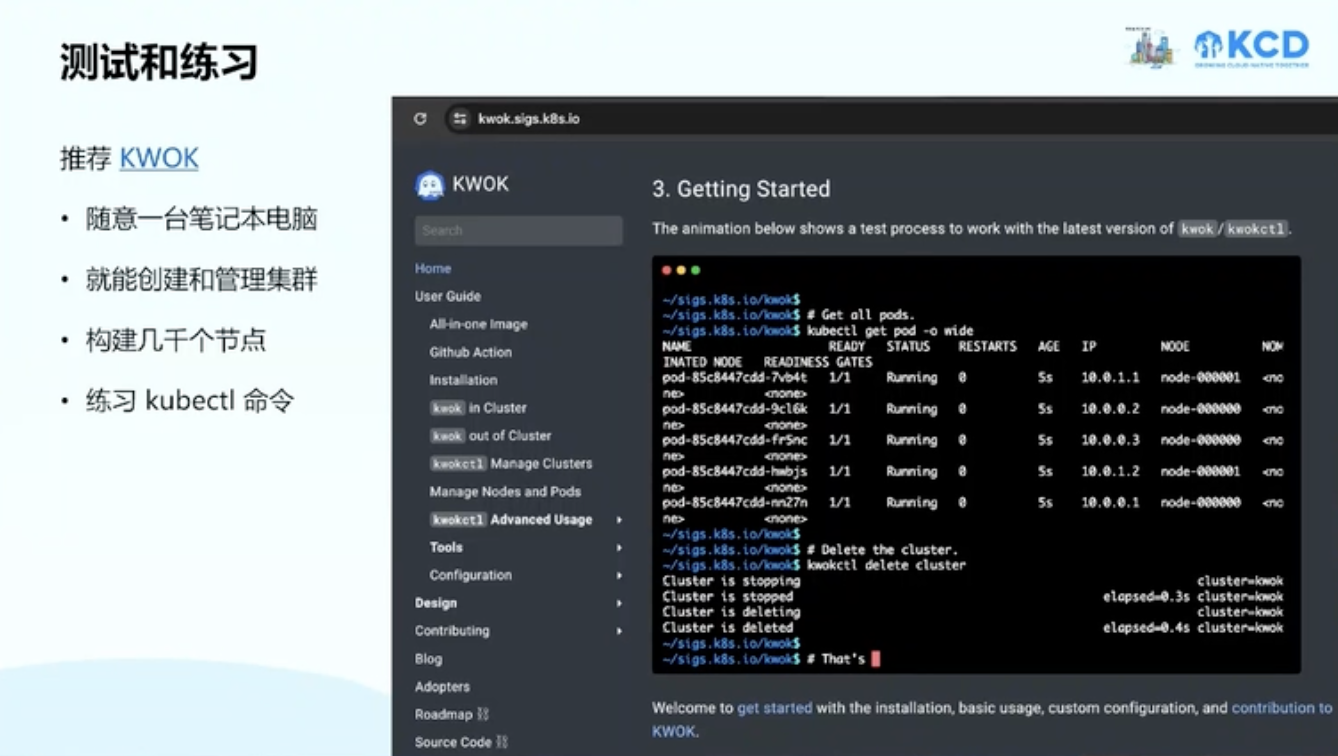
Task: Click the kwok.sigs.k8s.io address bar
Action: coord(890,119)
